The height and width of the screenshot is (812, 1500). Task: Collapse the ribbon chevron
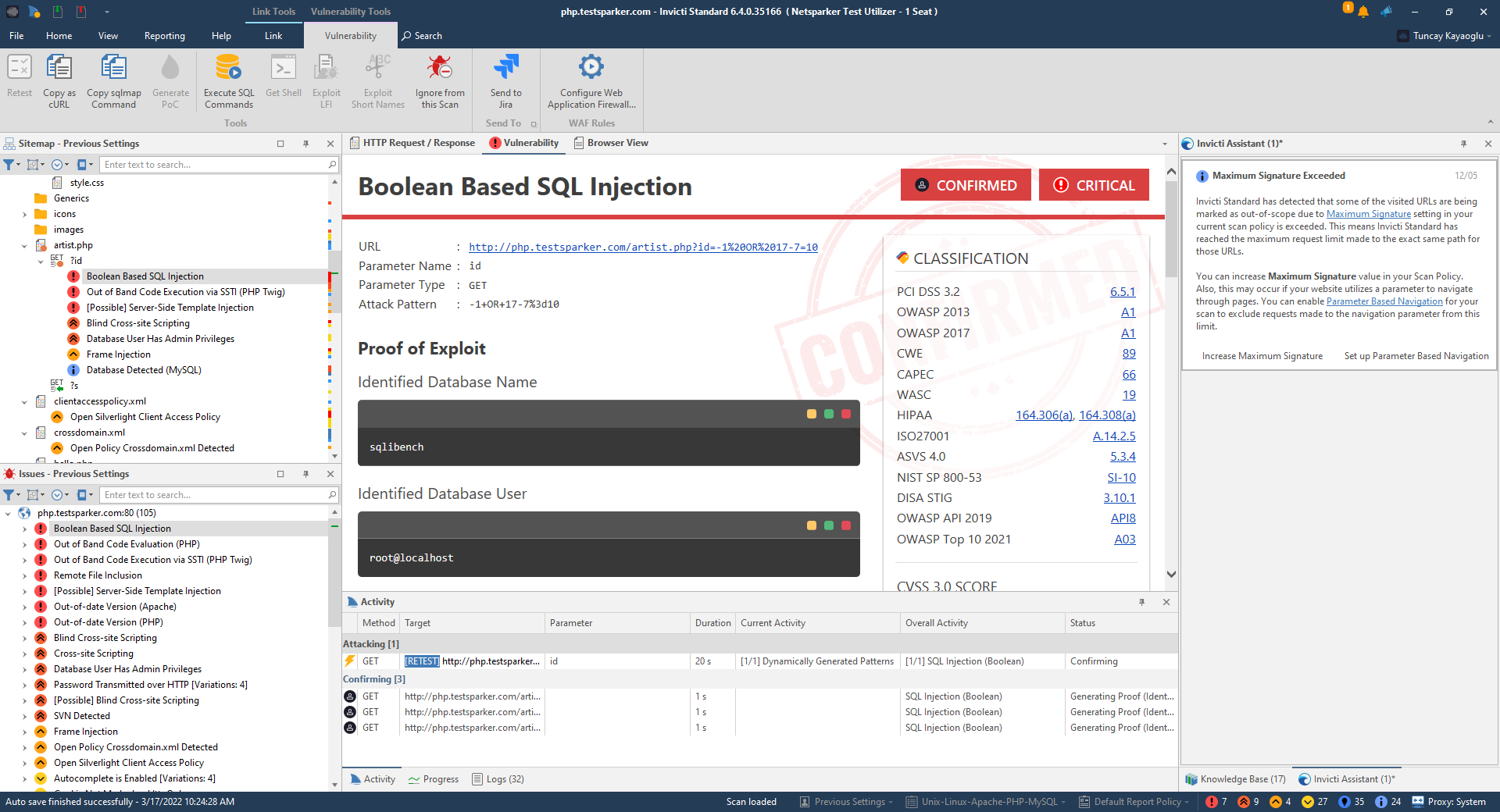coord(1490,122)
